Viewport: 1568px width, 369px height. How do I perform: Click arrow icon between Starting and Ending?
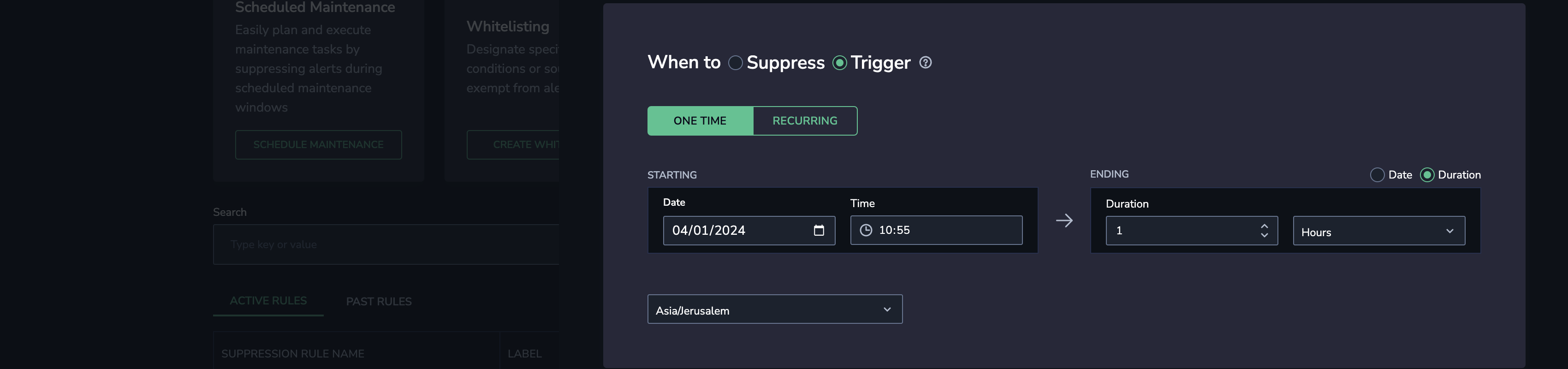[1064, 220]
